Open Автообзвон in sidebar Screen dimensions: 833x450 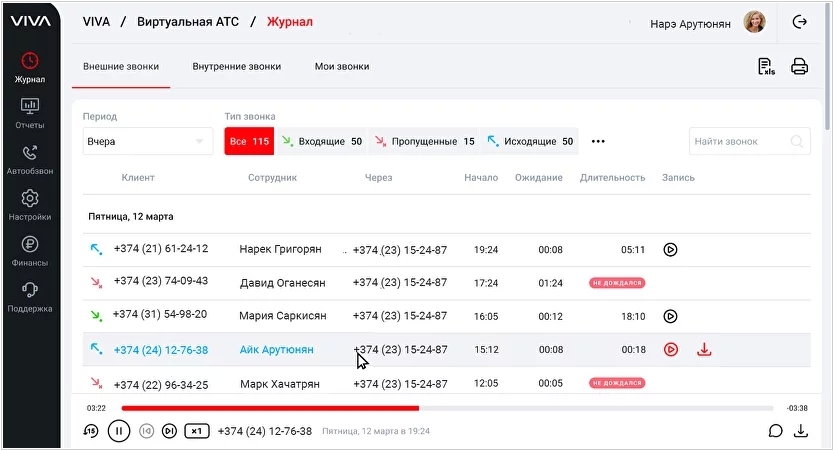click(x=30, y=159)
